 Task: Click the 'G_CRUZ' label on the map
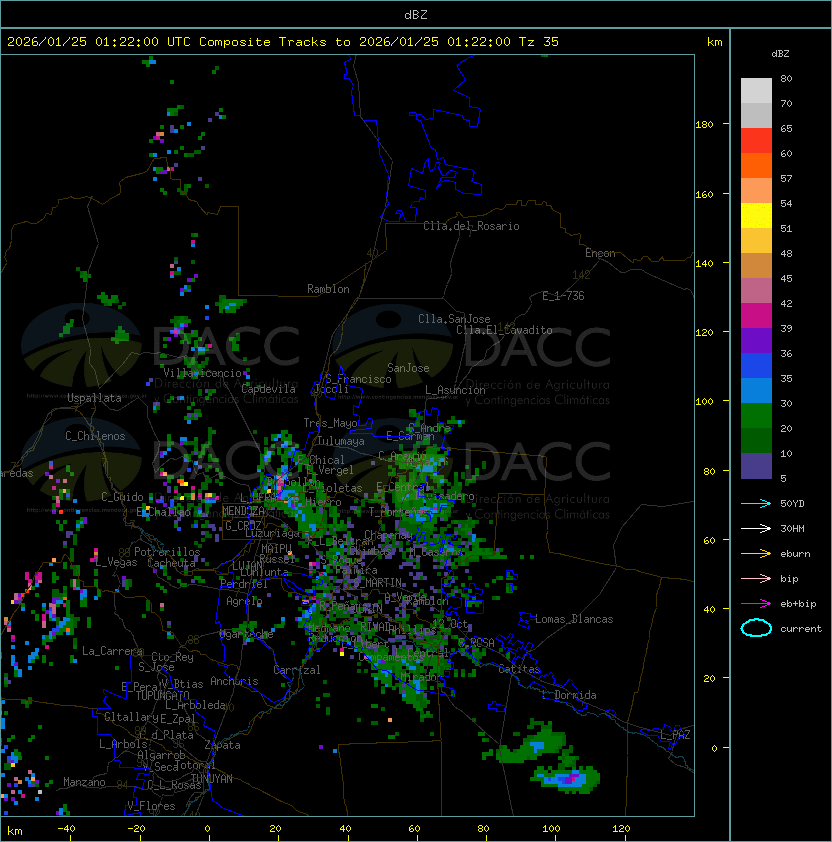[x=243, y=526]
